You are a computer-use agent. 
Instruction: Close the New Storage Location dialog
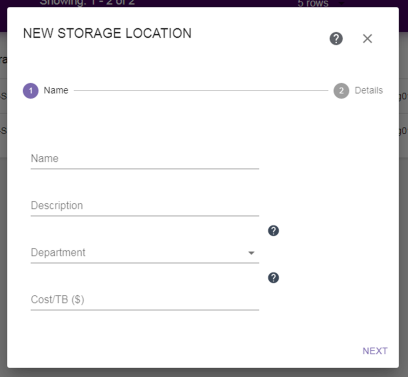point(367,39)
